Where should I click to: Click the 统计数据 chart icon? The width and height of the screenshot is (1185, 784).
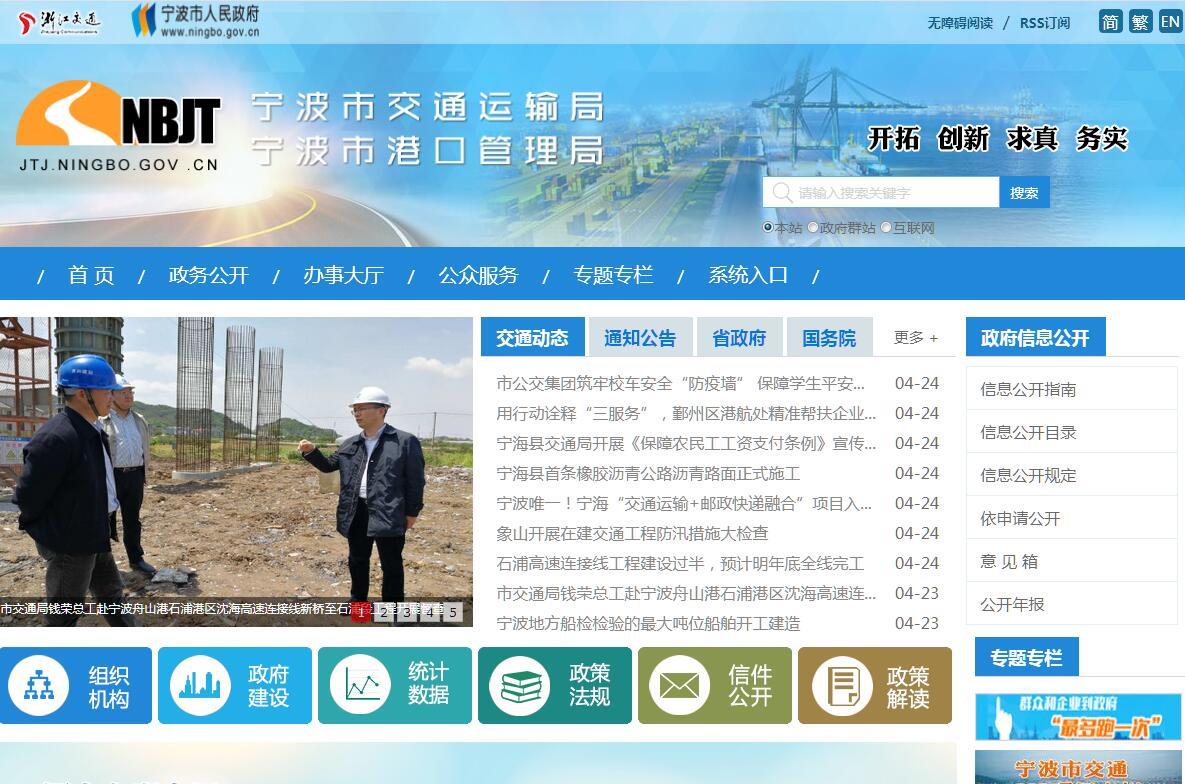pyautogui.click(x=360, y=685)
